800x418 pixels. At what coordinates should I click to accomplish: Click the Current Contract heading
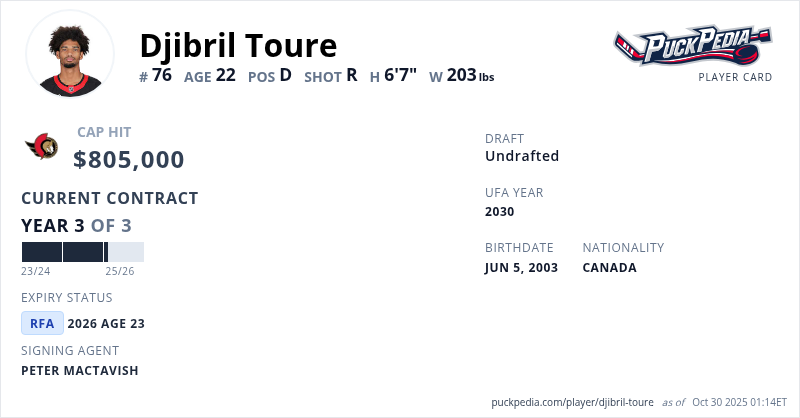pyautogui.click(x=110, y=198)
